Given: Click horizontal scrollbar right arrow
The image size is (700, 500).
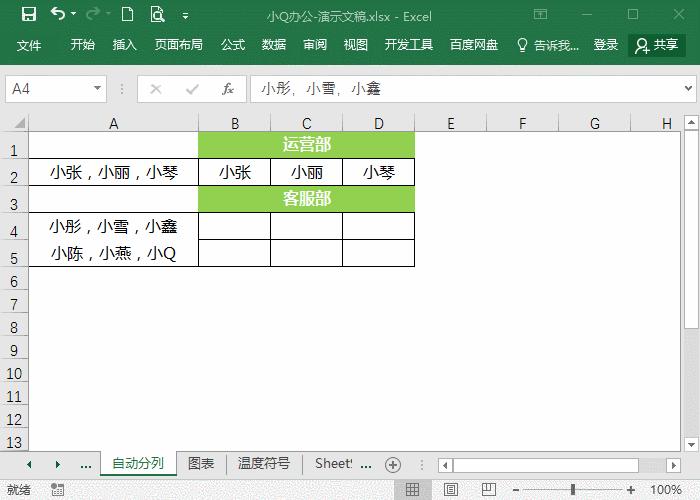Looking at the screenshot, I should pos(674,466).
